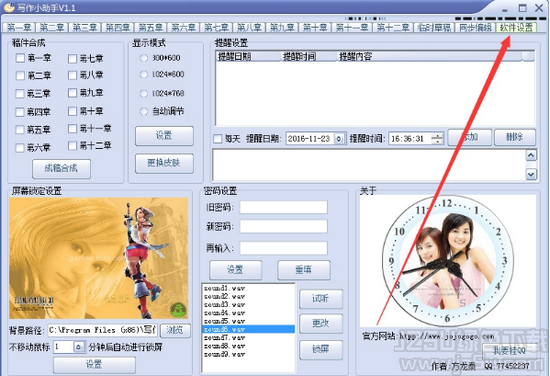Click the 新密码 input field

pyautogui.click(x=283, y=226)
